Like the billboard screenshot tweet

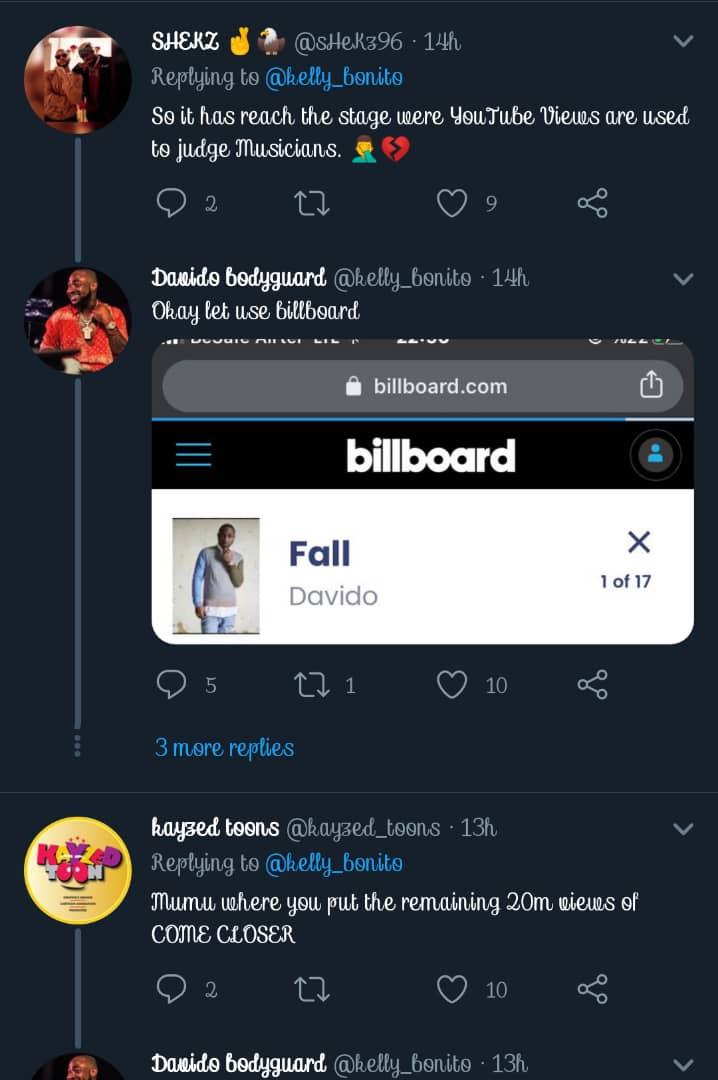tap(452, 685)
